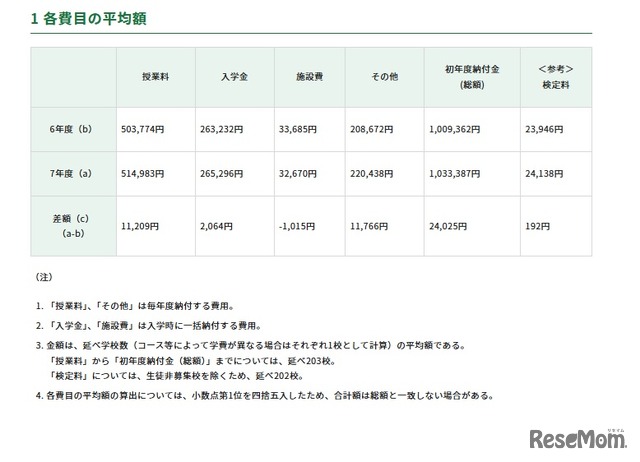Click the cell 24,138円
This screenshot has width=640, height=462.
tap(556, 174)
